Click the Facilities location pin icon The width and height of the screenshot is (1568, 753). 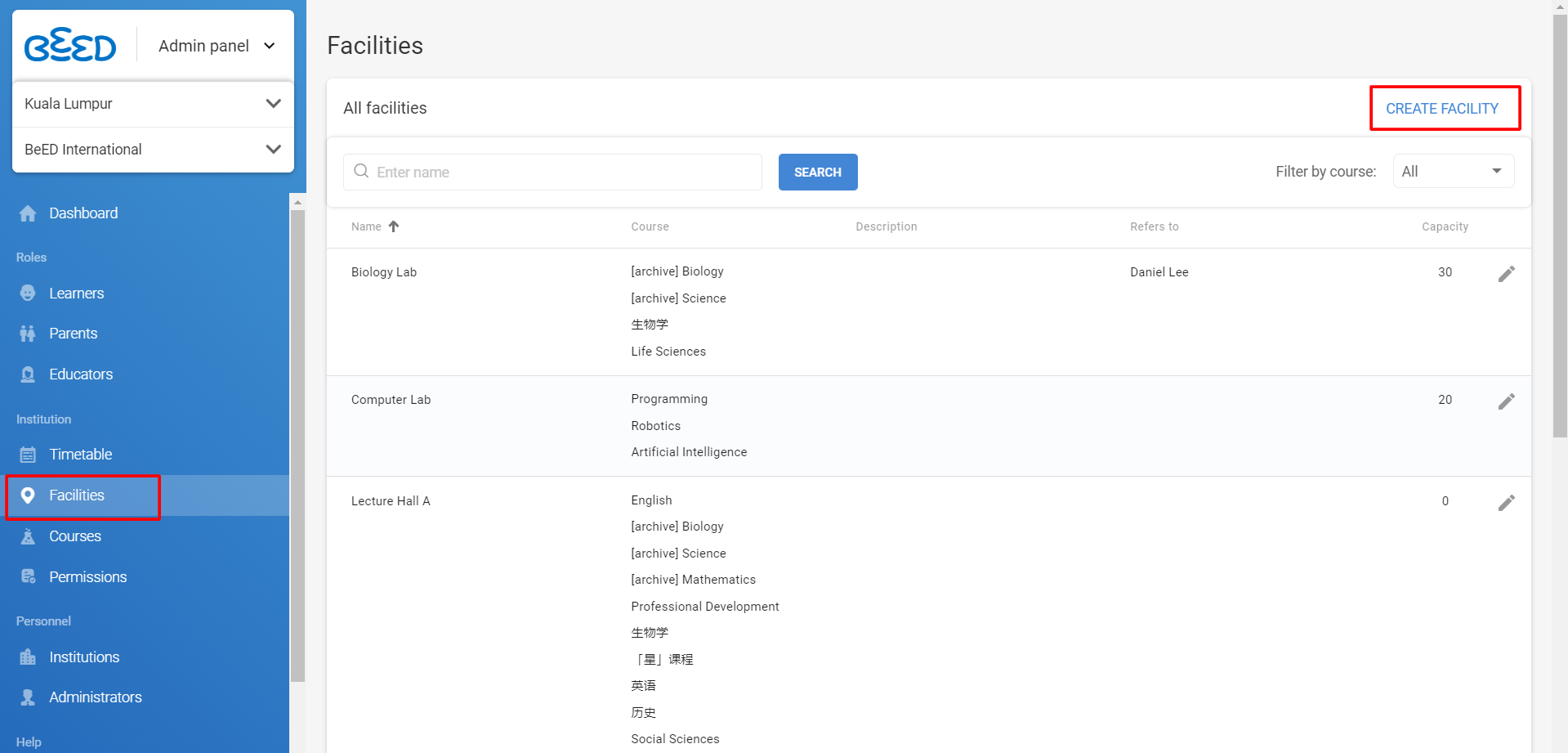[x=28, y=495]
